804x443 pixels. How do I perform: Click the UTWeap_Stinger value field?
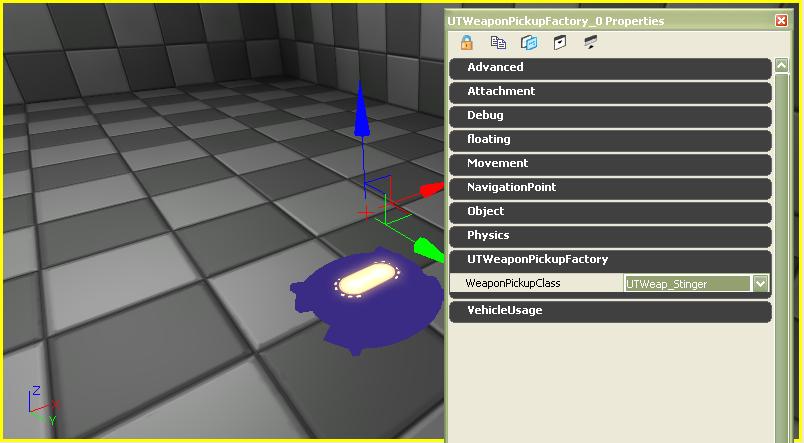pos(687,284)
